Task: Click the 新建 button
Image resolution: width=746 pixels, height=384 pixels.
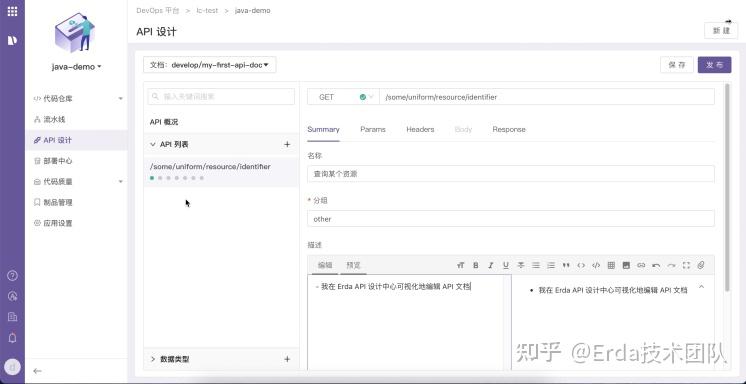Action: 721,30
